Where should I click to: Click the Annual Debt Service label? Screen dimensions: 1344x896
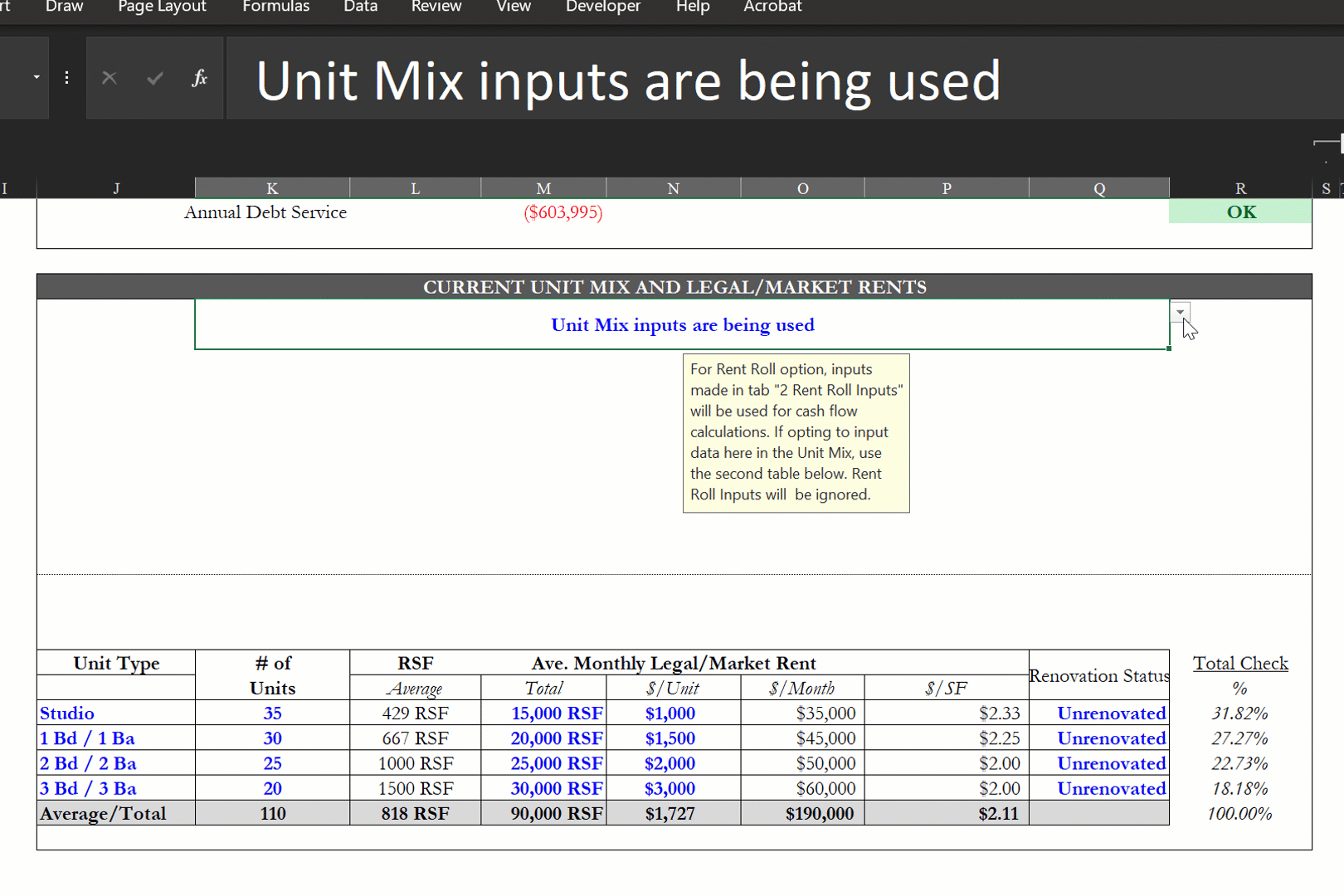click(265, 212)
